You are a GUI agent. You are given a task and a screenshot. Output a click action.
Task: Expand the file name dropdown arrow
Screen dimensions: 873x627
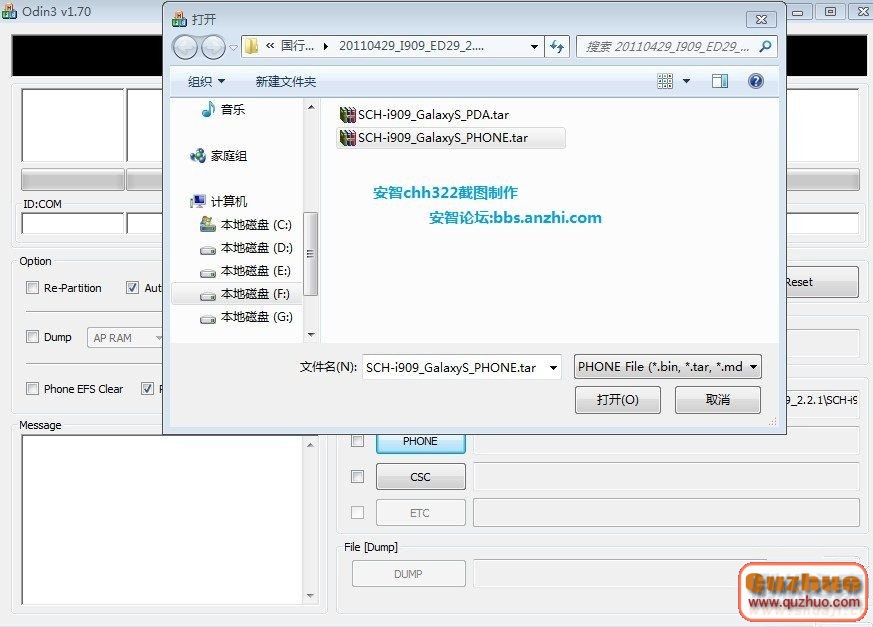tap(553, 368)
